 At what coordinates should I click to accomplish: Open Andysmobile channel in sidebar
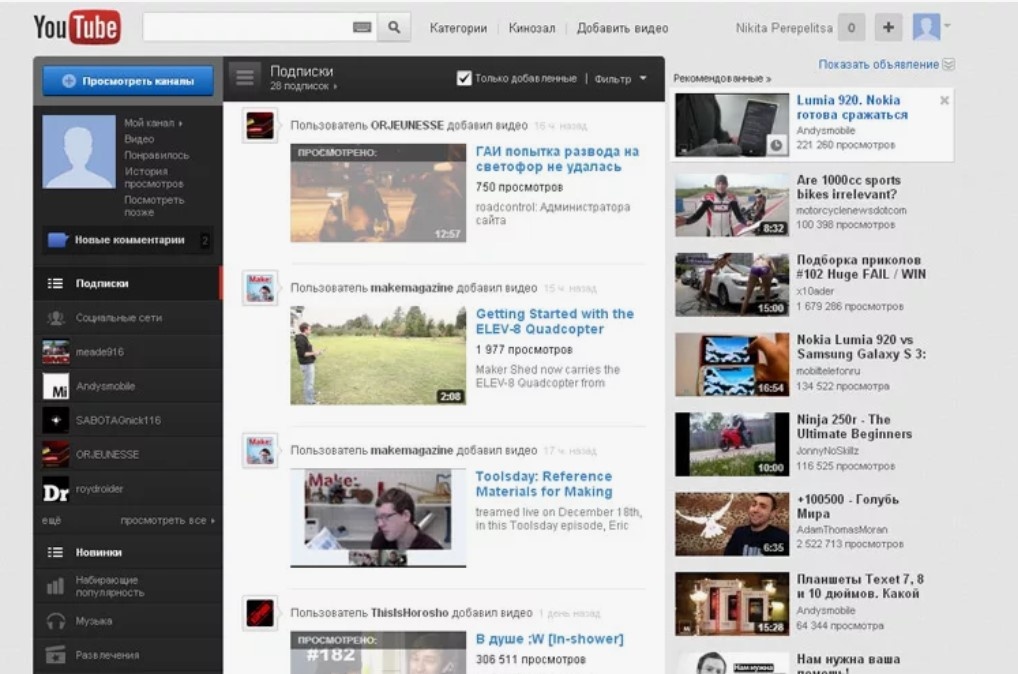(128, 386)
